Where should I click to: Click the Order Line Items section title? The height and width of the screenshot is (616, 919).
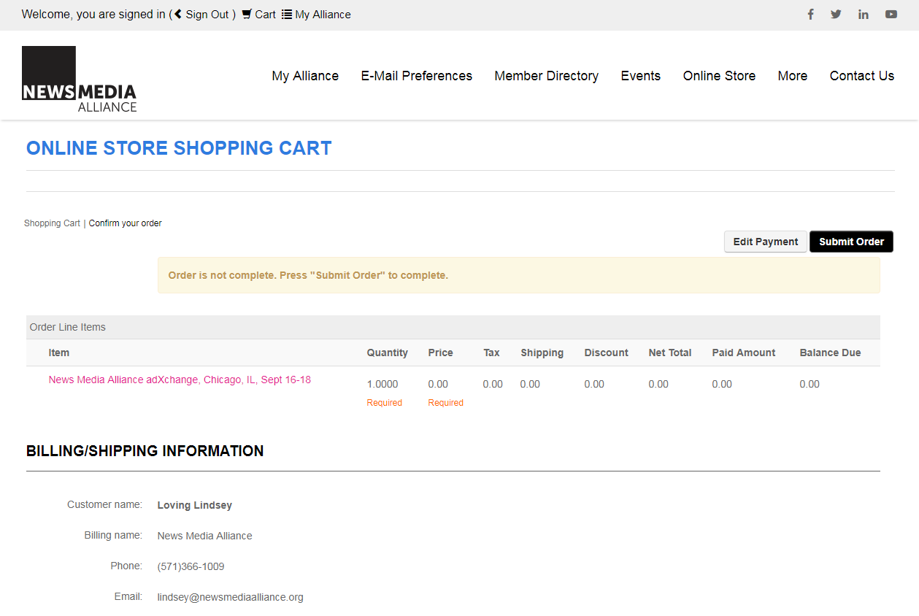(x=67, y=327)
